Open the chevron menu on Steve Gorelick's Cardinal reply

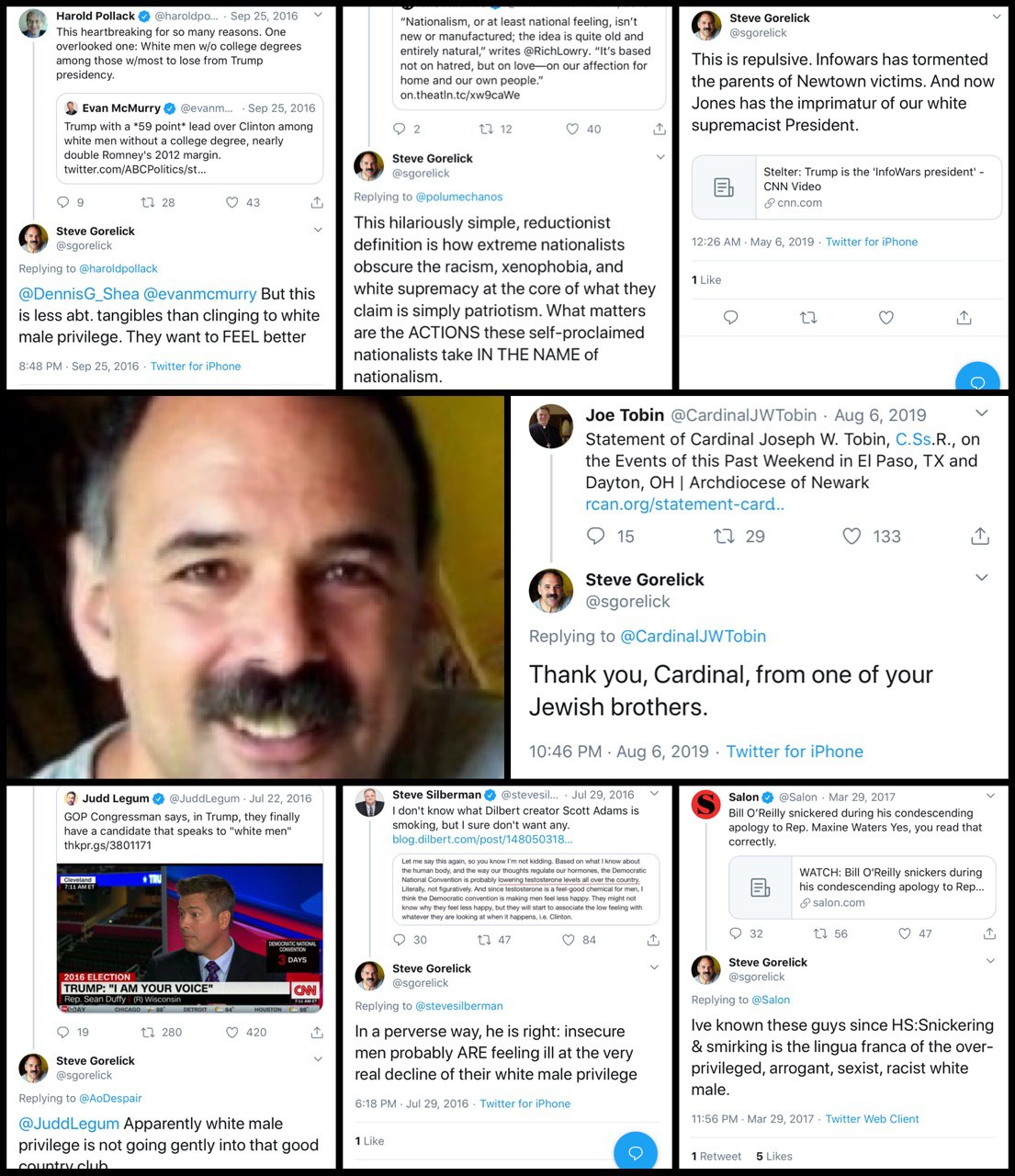point(981,578)
